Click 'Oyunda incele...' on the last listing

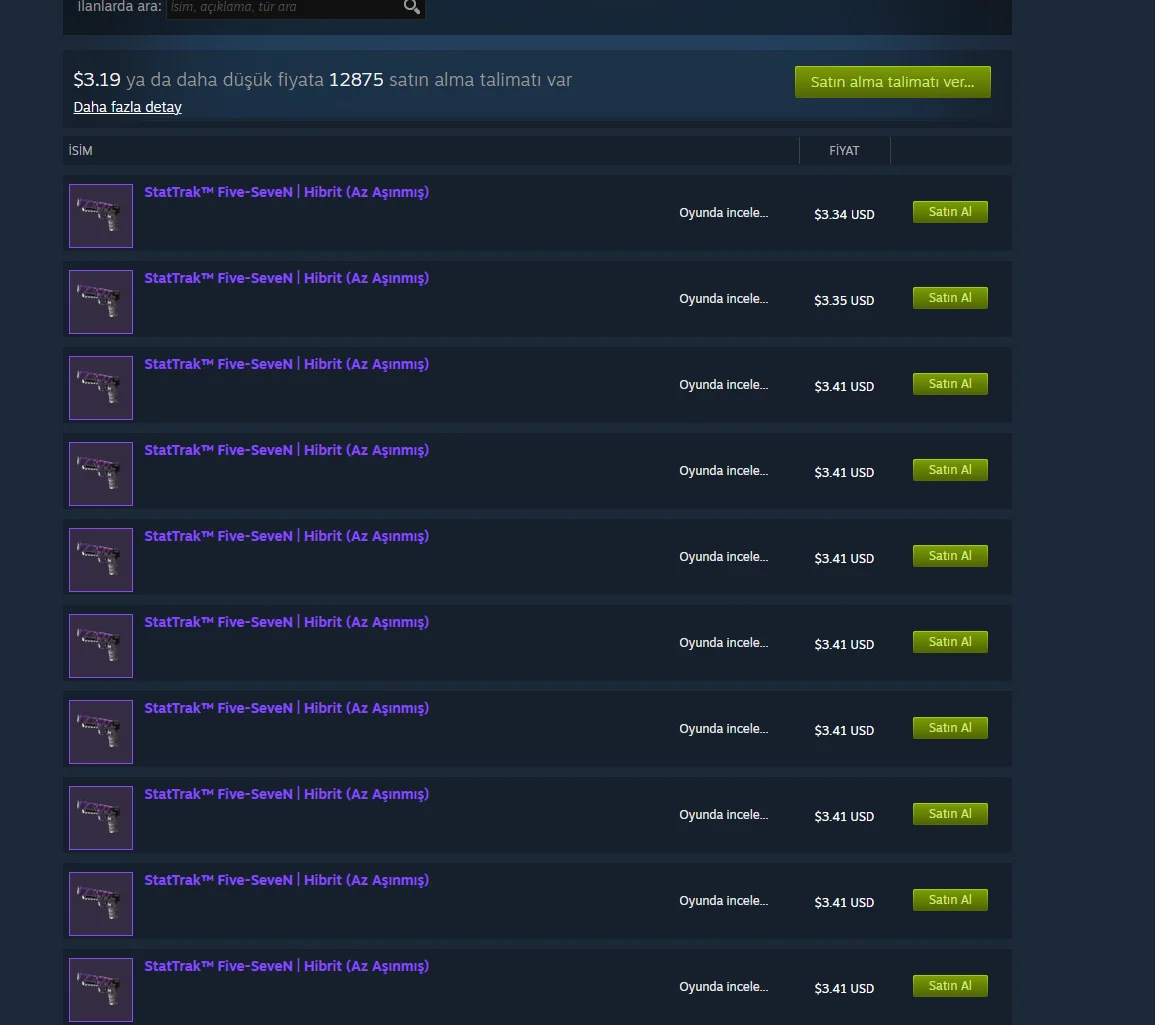coord(723,987)
